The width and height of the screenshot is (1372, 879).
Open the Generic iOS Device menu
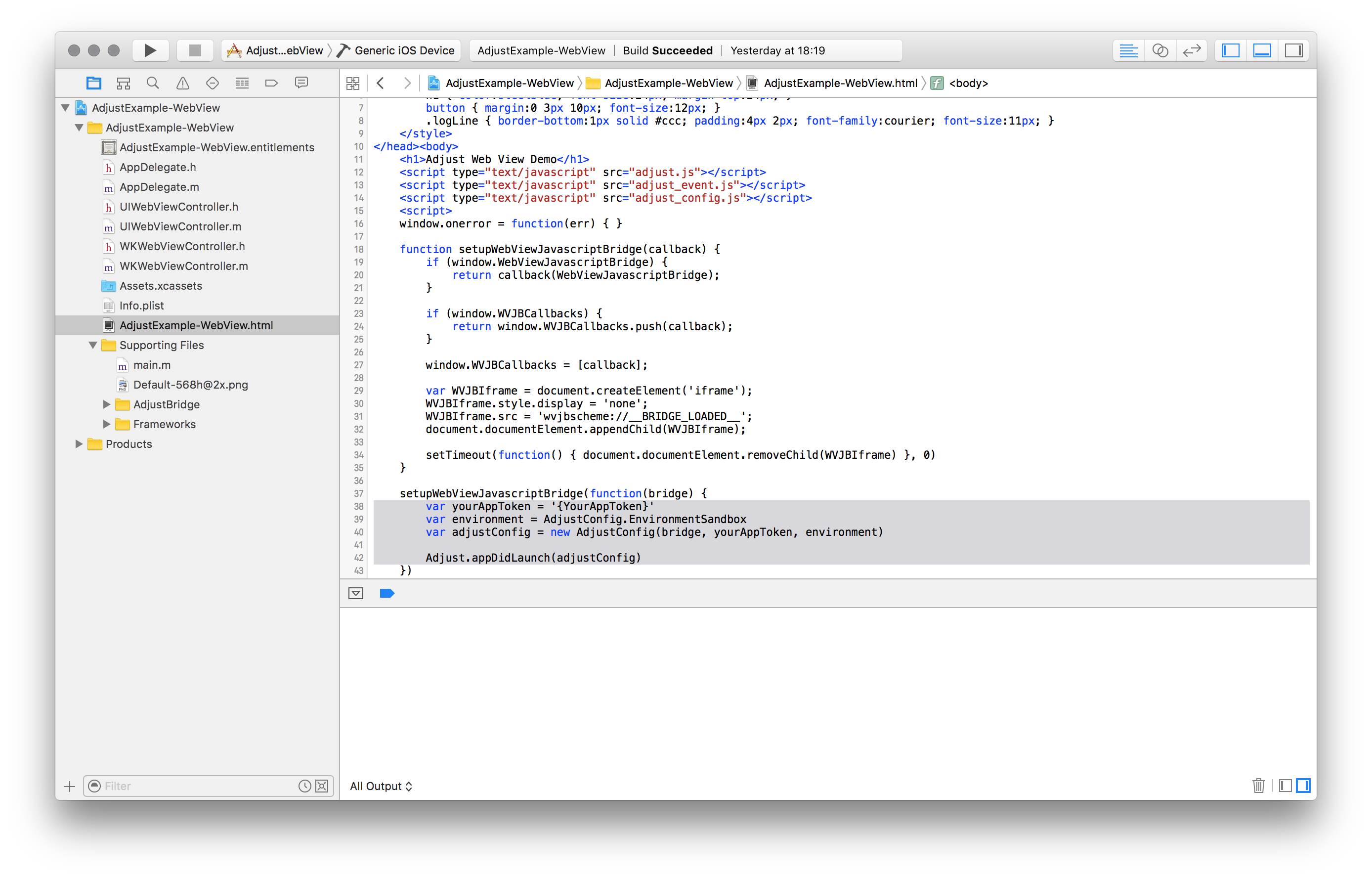coord(403,50)
